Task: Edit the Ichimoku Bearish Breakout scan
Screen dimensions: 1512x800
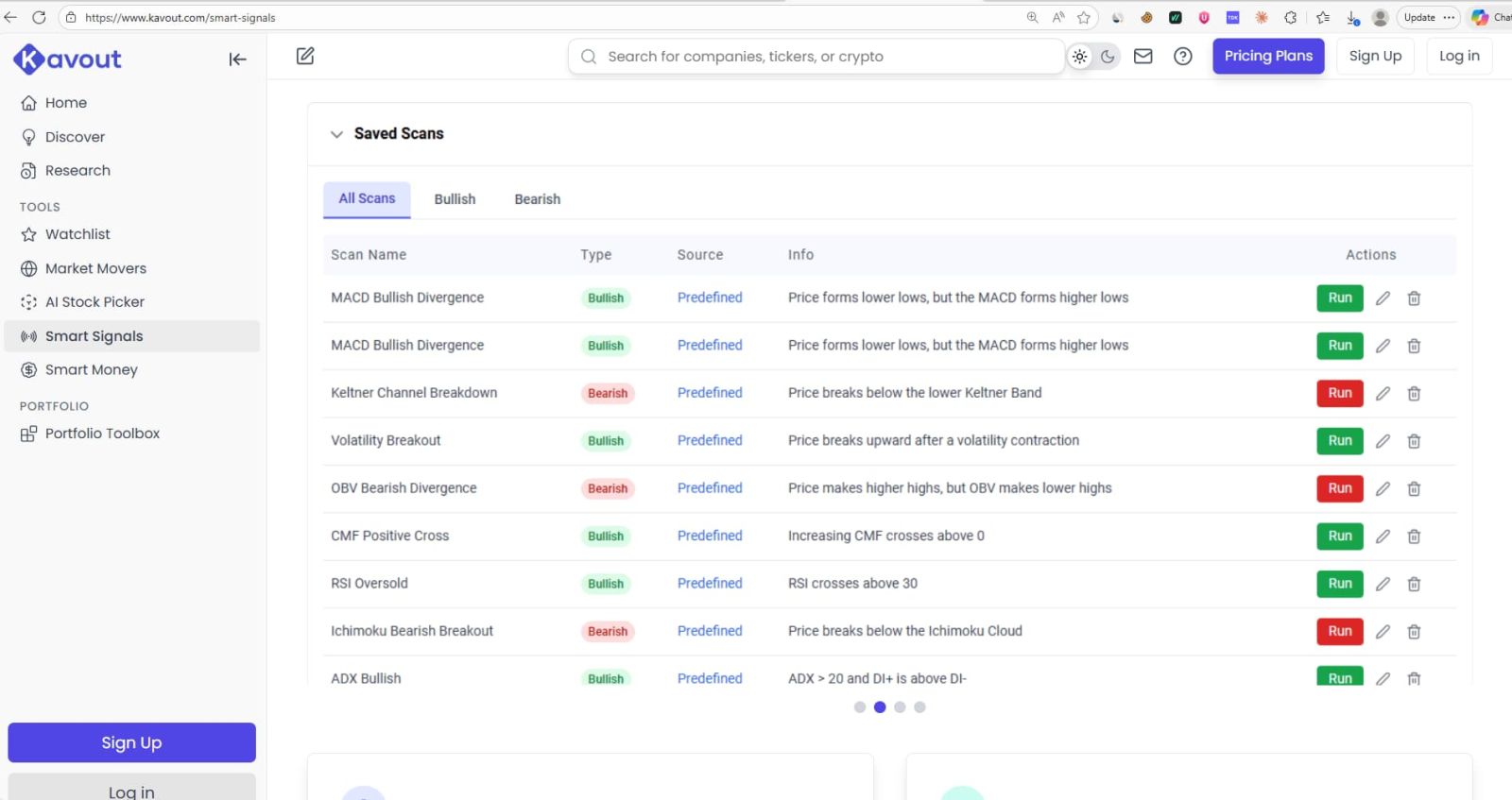Action: click(x=1383, y=631)
